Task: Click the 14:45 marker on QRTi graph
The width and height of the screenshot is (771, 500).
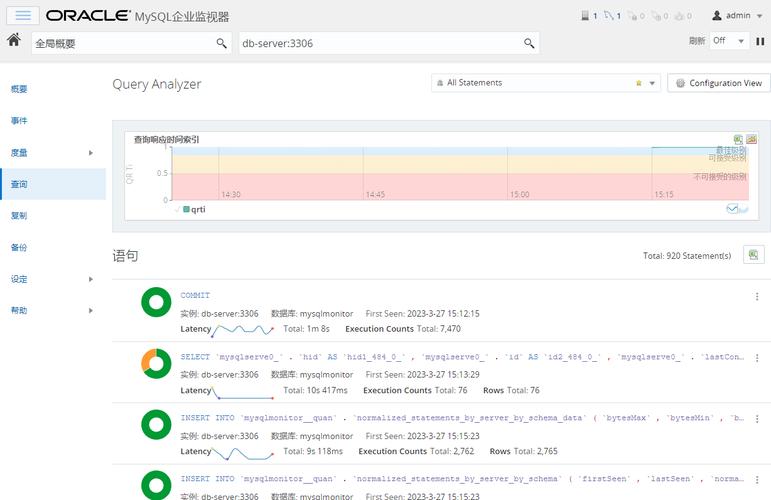Action: (375, 195)
